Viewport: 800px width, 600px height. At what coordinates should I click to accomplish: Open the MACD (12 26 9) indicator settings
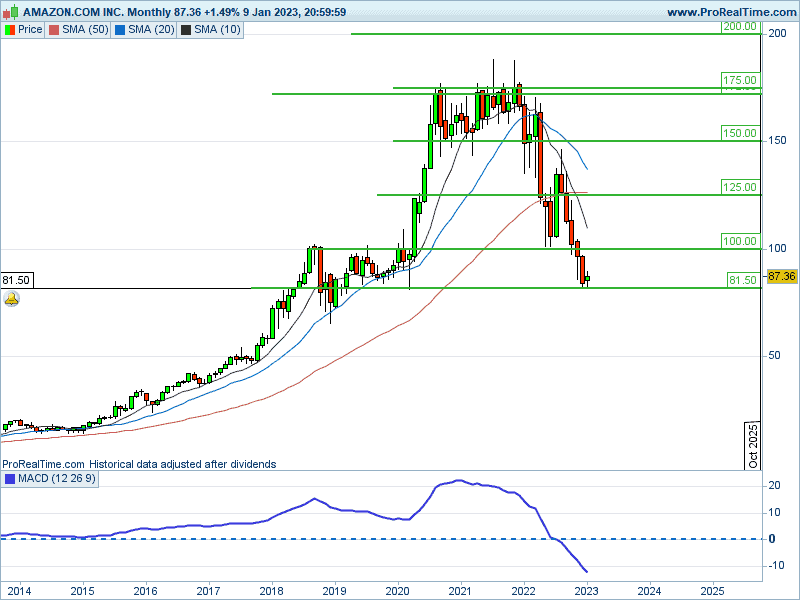pos(57,479)
